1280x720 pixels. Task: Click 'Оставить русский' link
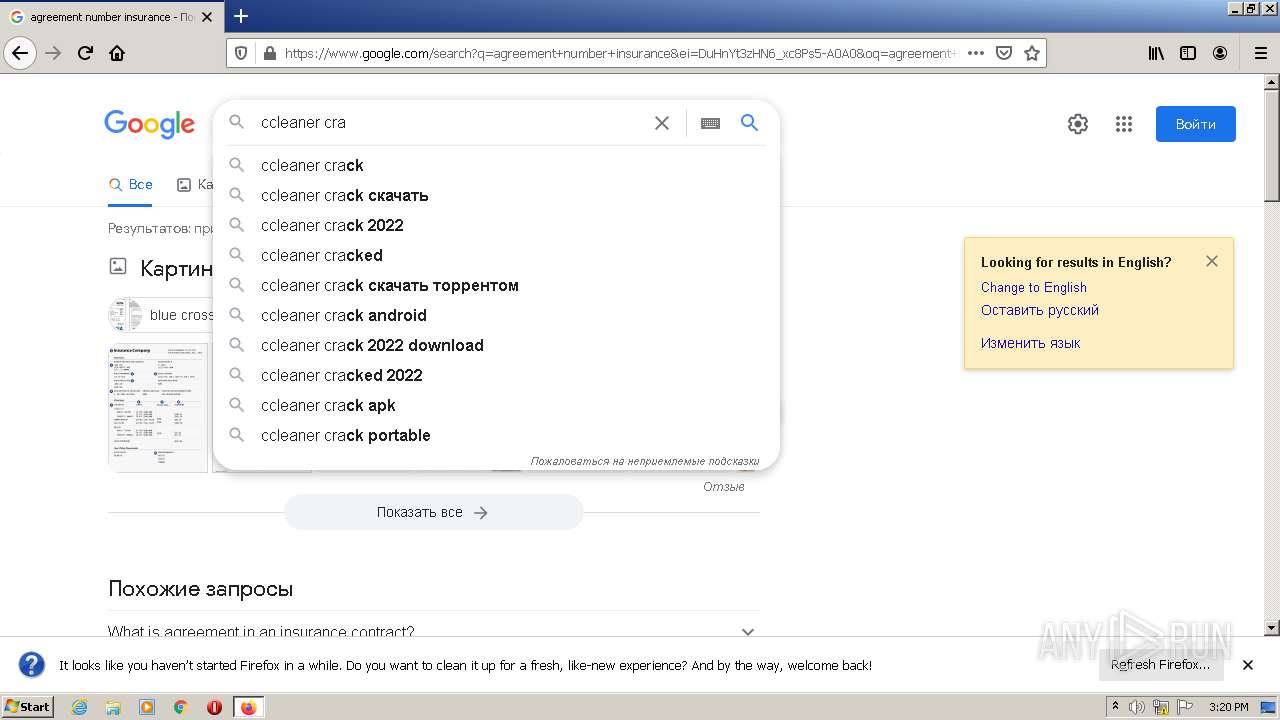(1039, 310)
